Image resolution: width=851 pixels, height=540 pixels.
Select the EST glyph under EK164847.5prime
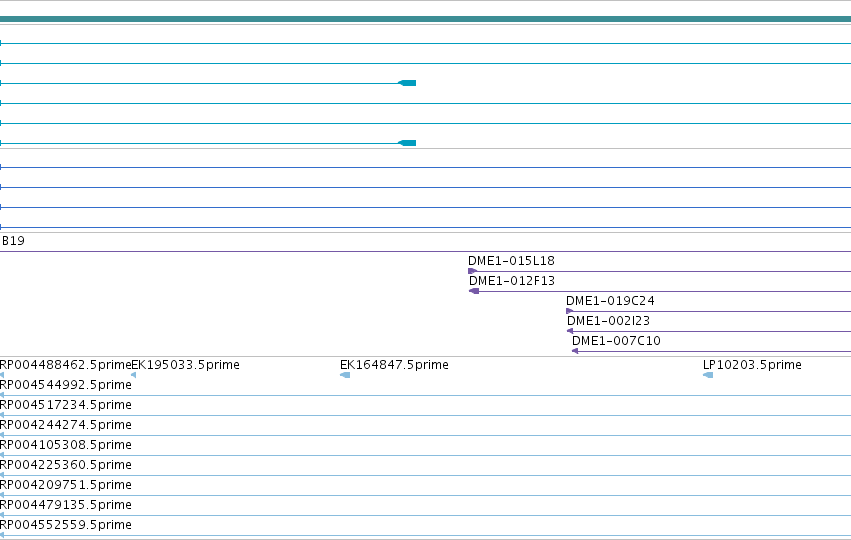click(x=345, y=375)
